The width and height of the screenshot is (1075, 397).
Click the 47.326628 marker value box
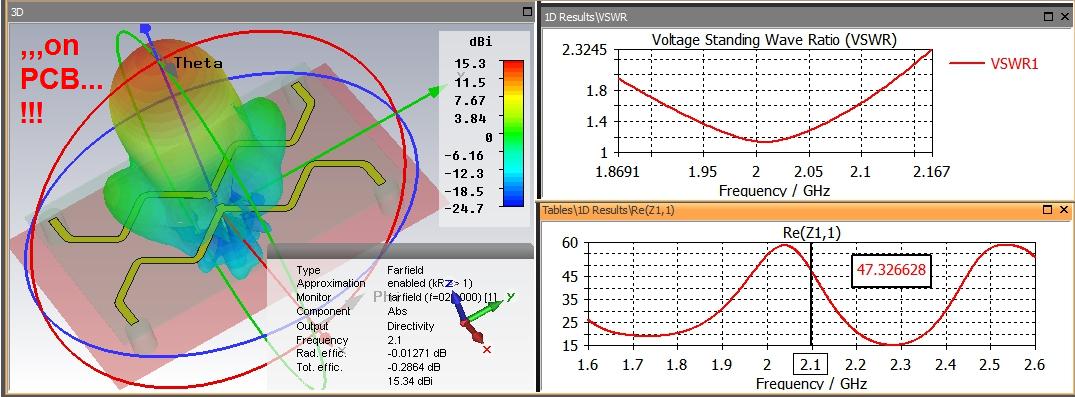891,269
